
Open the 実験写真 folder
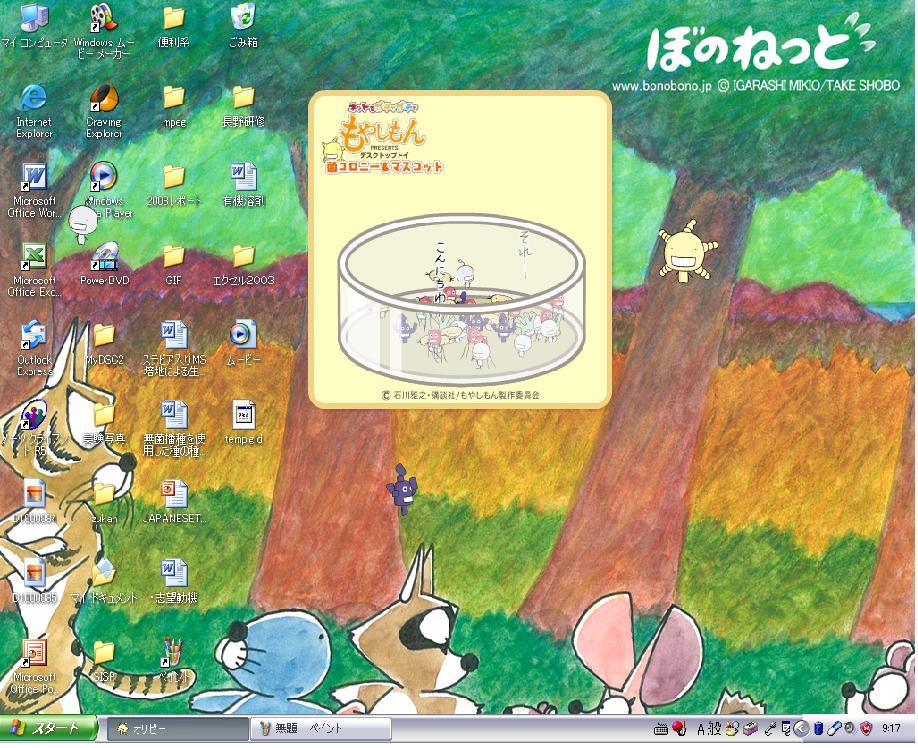[x=104, y=424]
